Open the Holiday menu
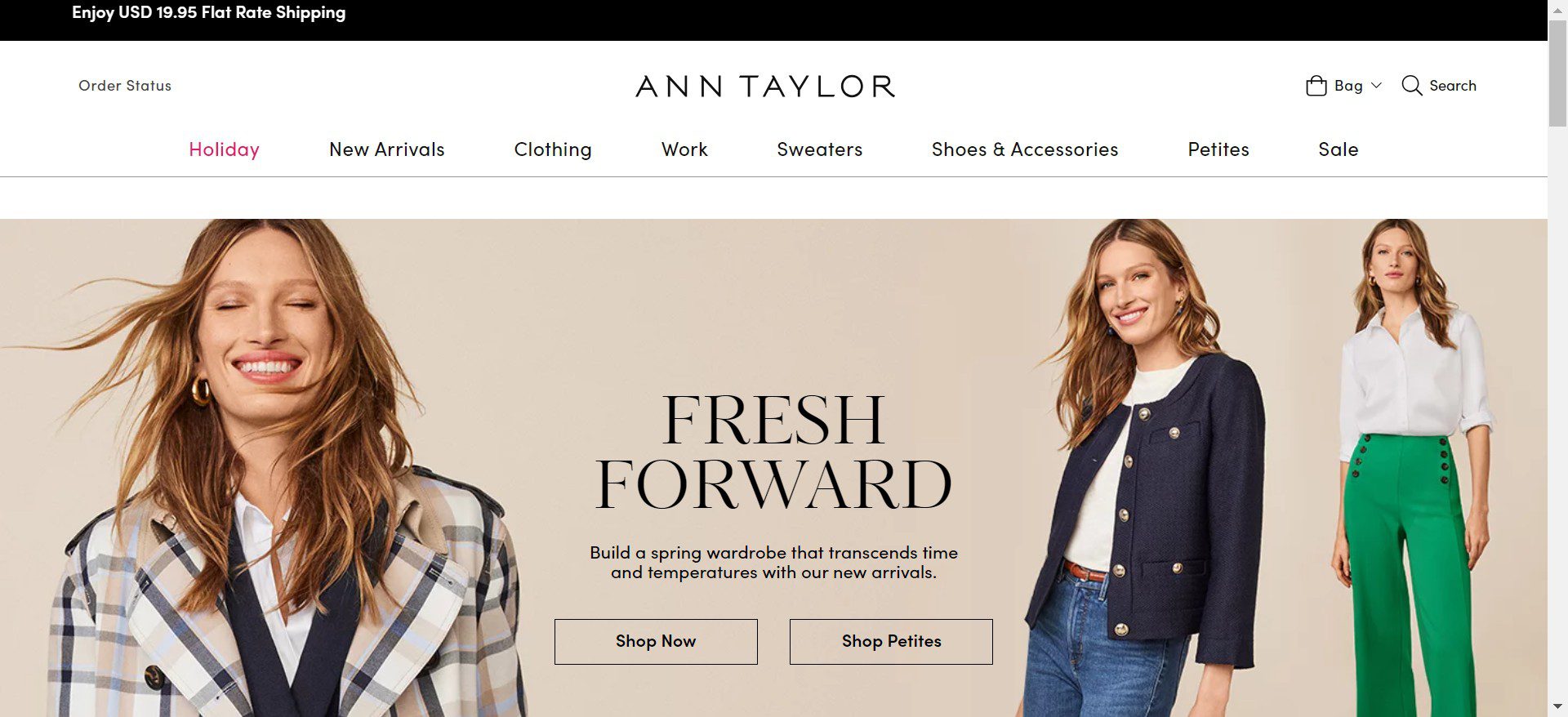 [x=224, y=149]
